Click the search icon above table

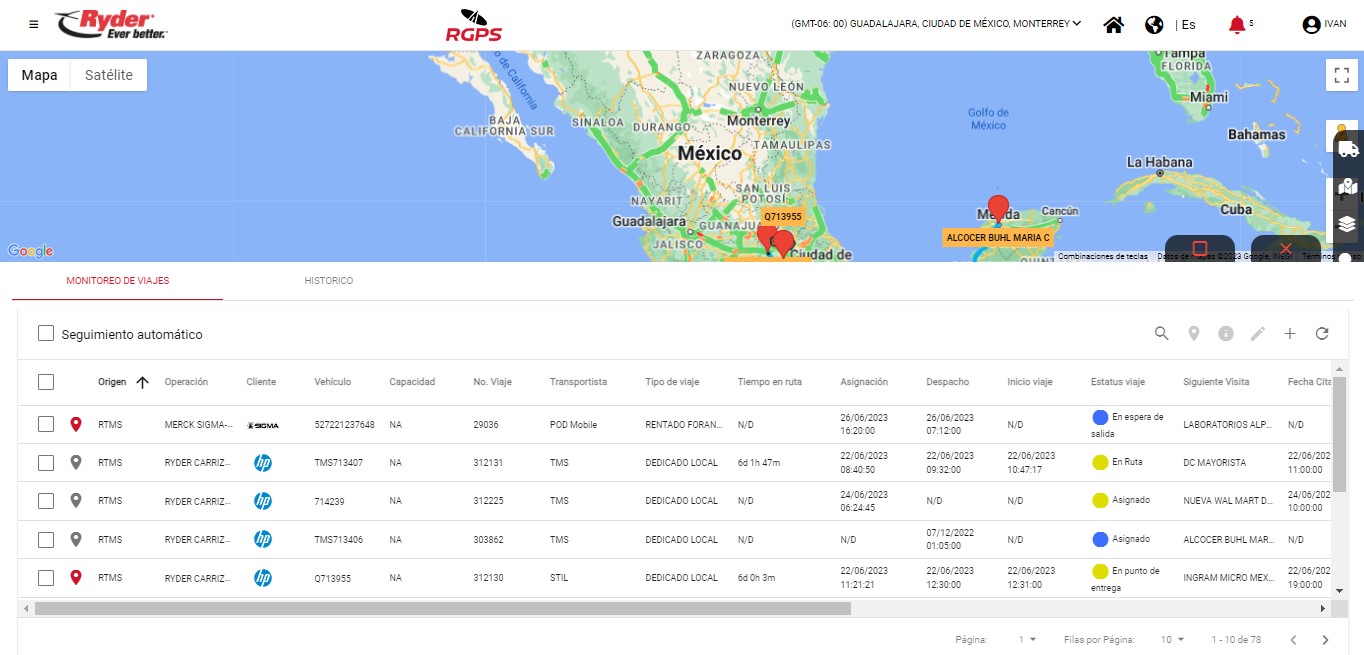tap(1161, 334)
